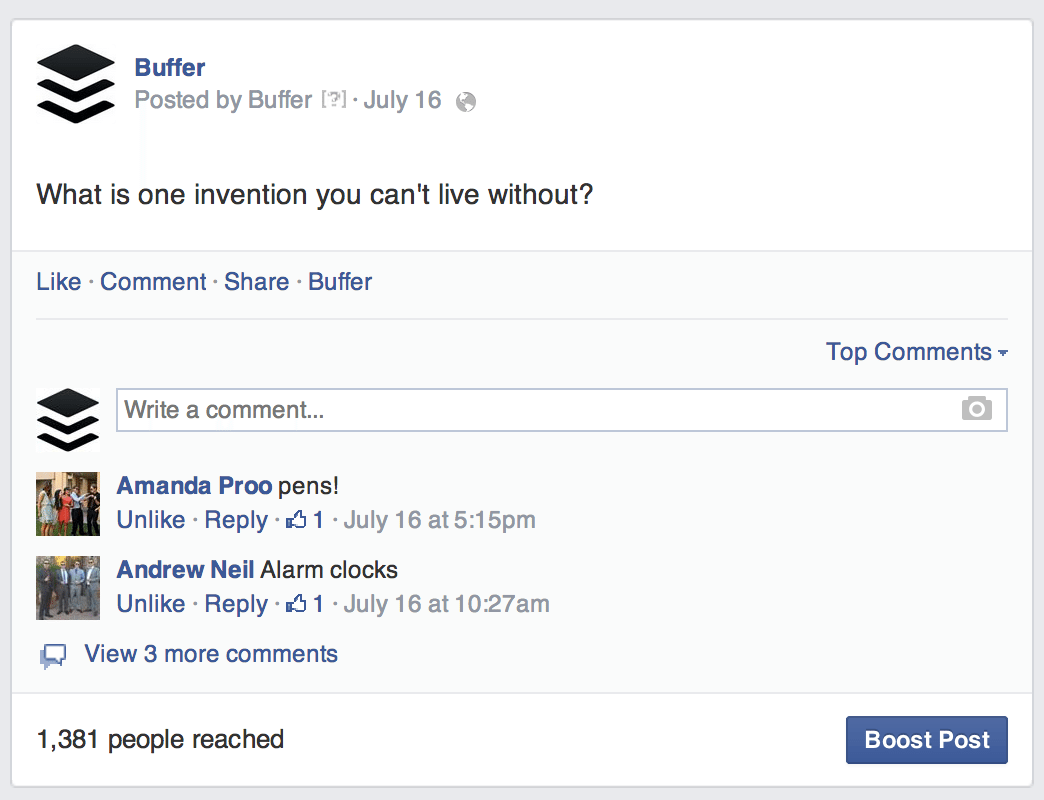Unlike Andrew Neil's comment

pos(151,604)
